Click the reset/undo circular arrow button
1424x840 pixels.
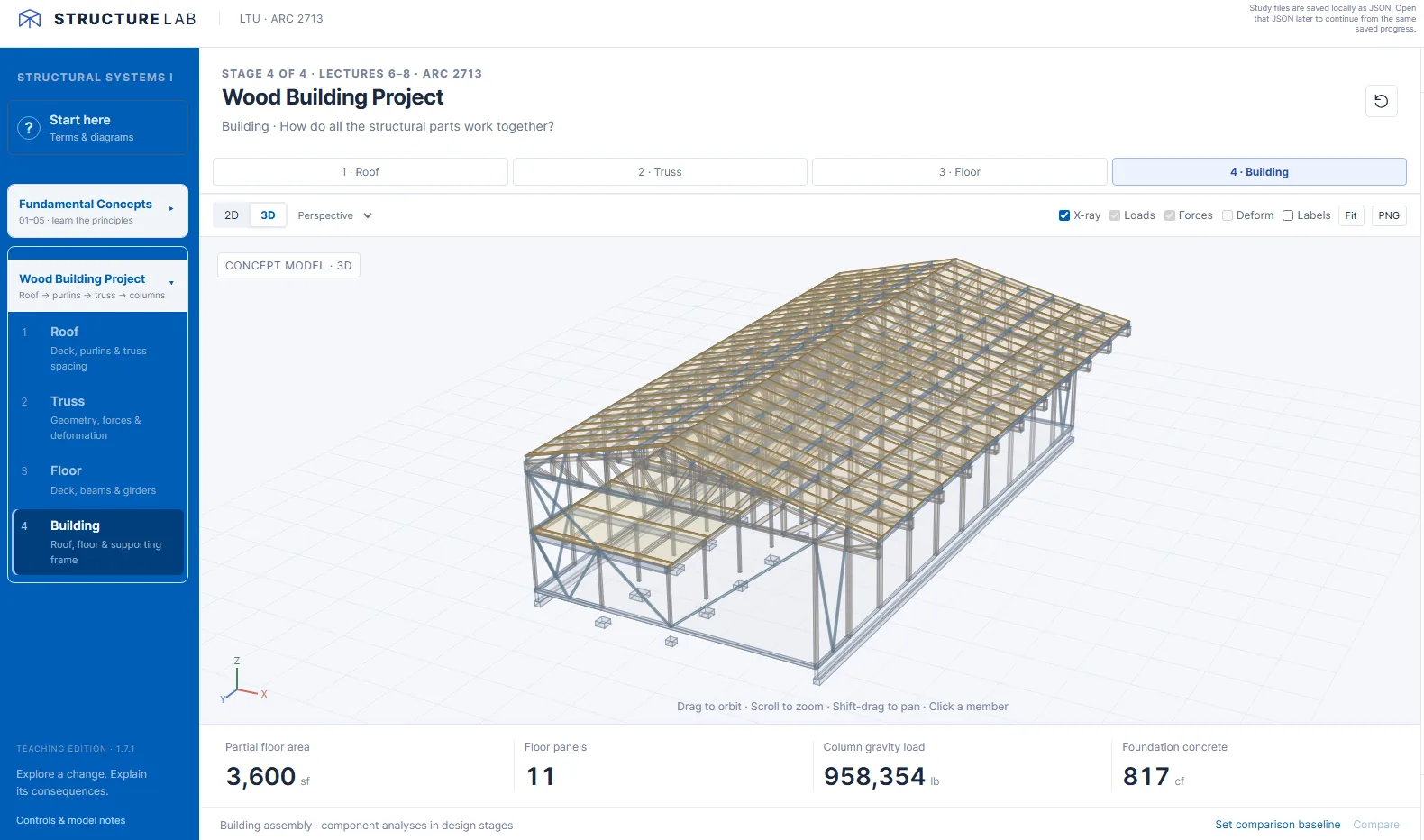1381,101
